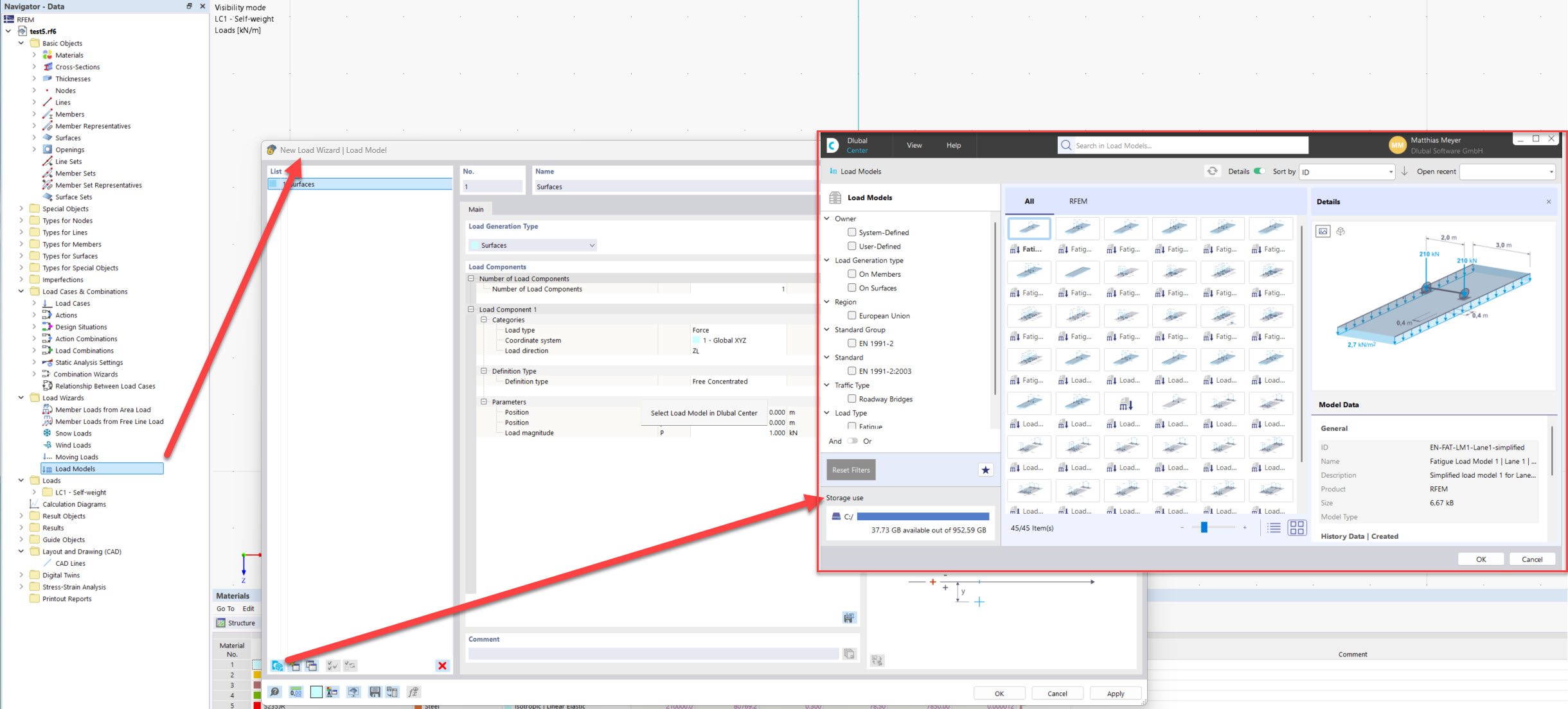1568x709 pixels.
Task: Adjust the thumbnail size slider
Action: coord(1203,527)
